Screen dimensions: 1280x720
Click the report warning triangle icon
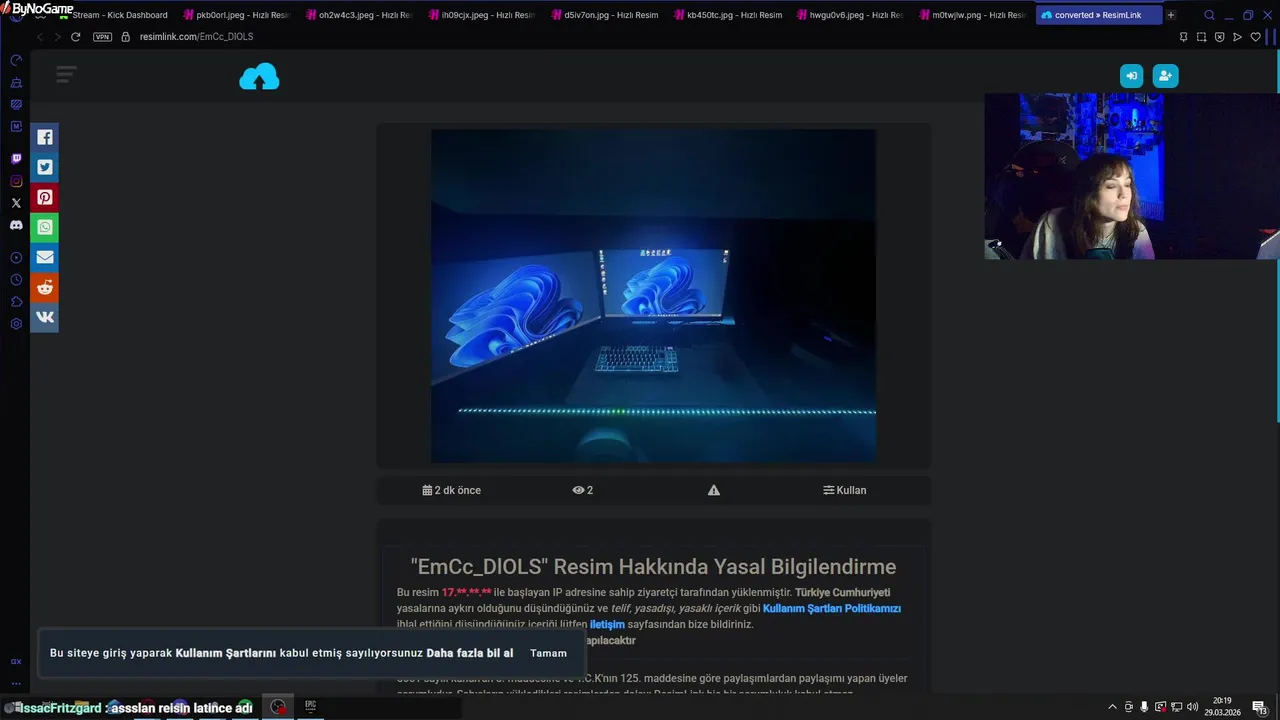[x=714, y=490]
